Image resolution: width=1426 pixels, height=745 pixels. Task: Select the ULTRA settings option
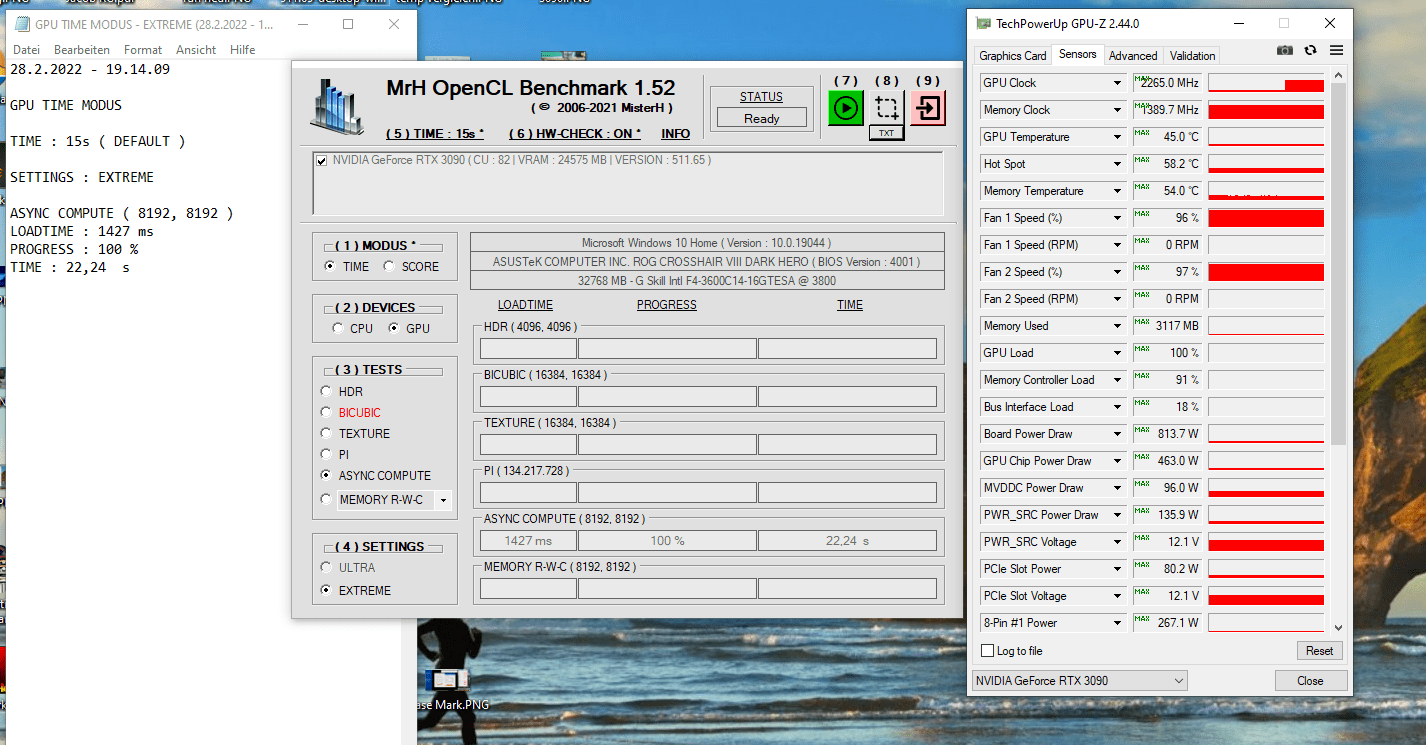coord(326,567)
